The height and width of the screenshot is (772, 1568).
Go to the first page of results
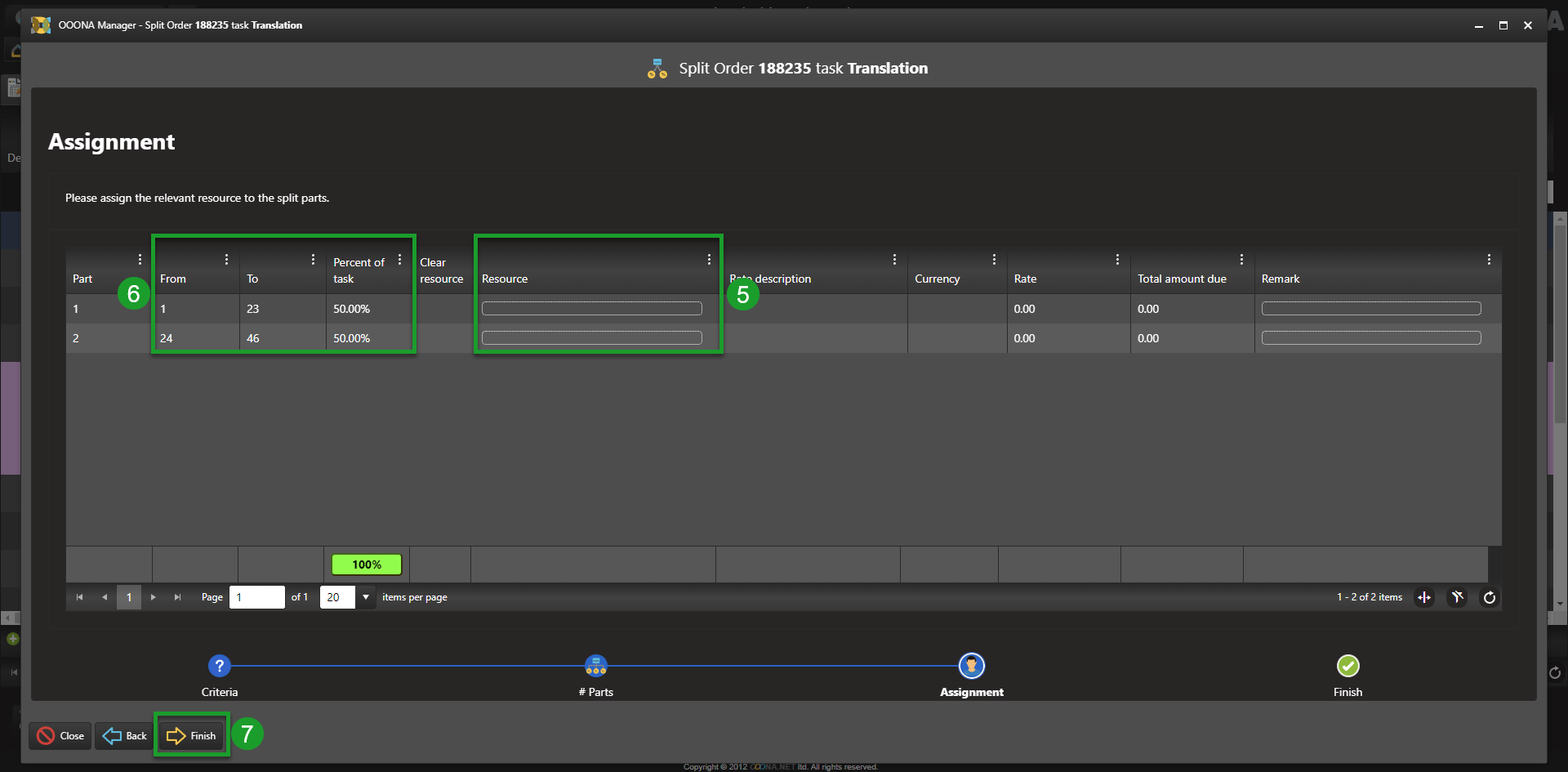tap(79, 597)
